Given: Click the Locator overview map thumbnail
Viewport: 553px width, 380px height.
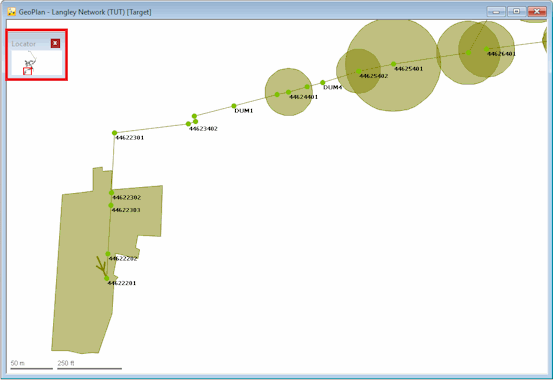Looking at the screenshot, I should click(x=37, y=62).
